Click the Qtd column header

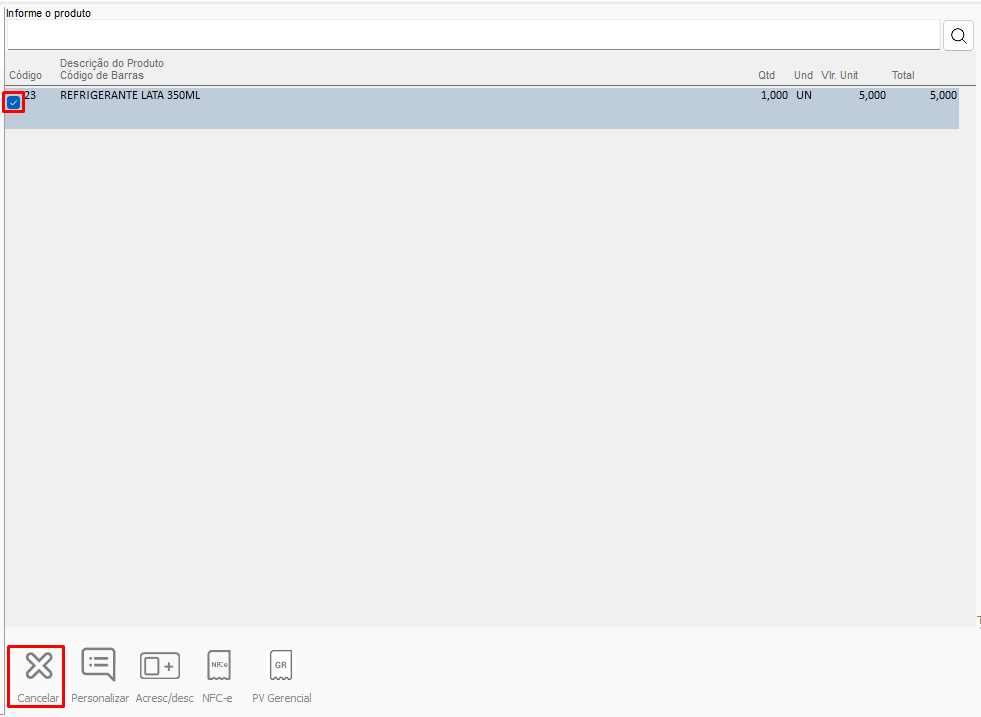point(766,76)
